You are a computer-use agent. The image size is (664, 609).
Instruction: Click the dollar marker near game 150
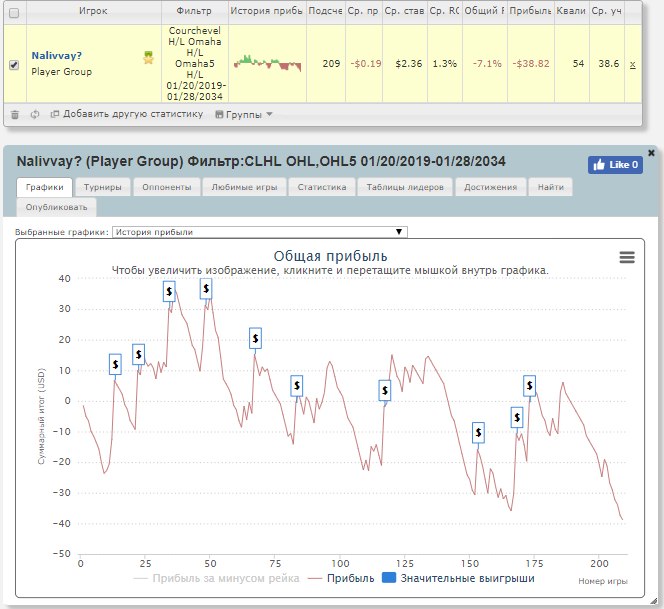tap(479, 432)
